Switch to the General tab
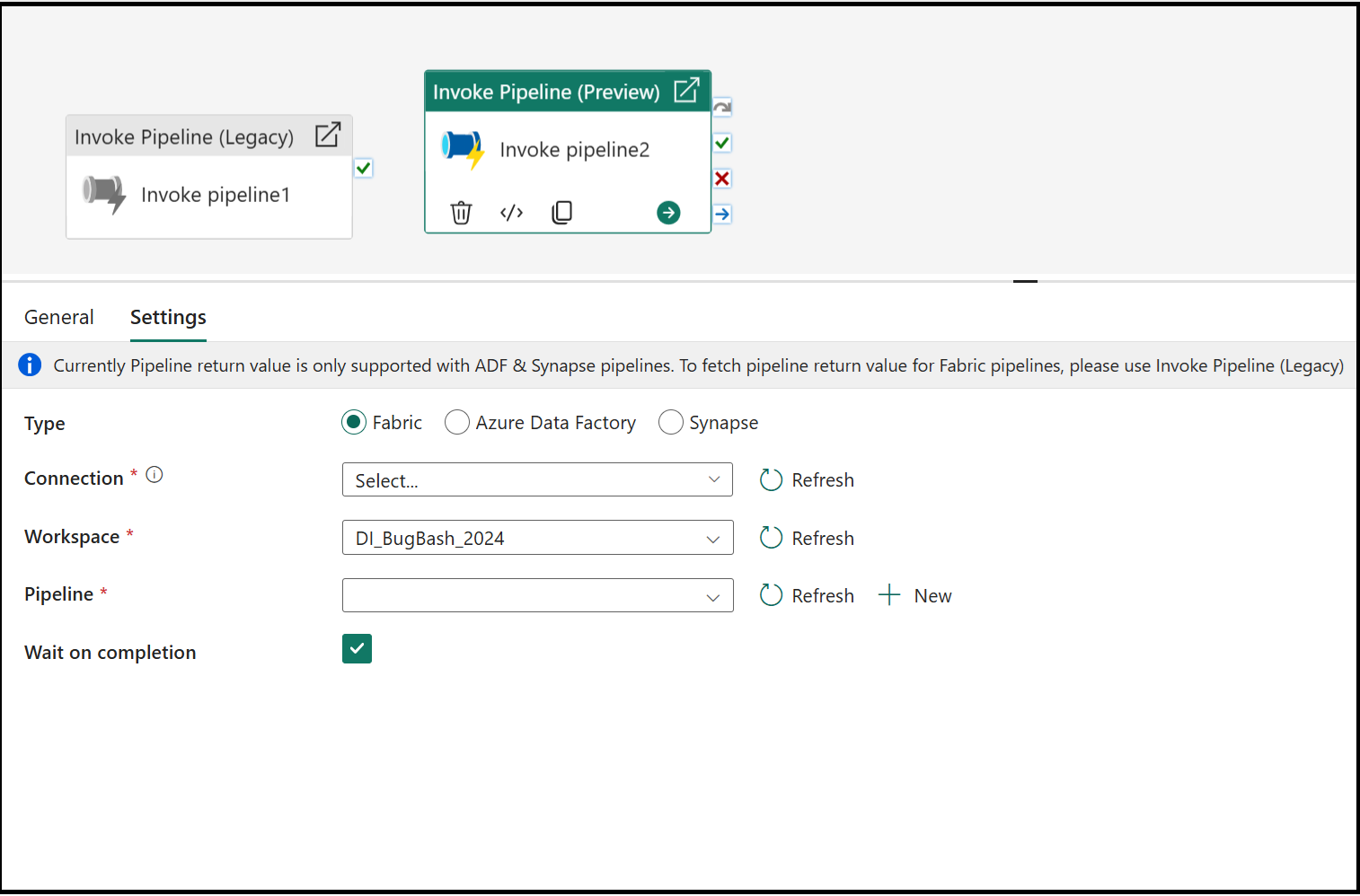Image resolution: width=1360 pixels, height=896 pixels. [x=59, y=317]
